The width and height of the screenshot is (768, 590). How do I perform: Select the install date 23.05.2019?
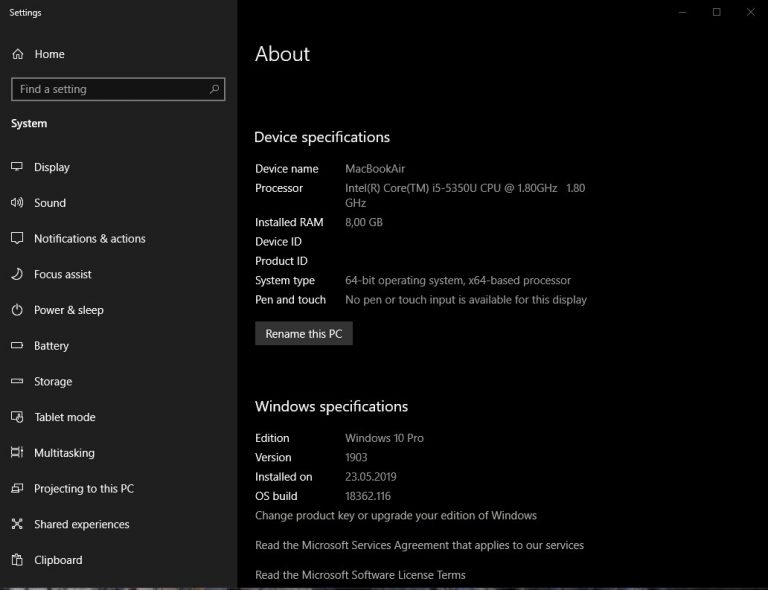371,477
